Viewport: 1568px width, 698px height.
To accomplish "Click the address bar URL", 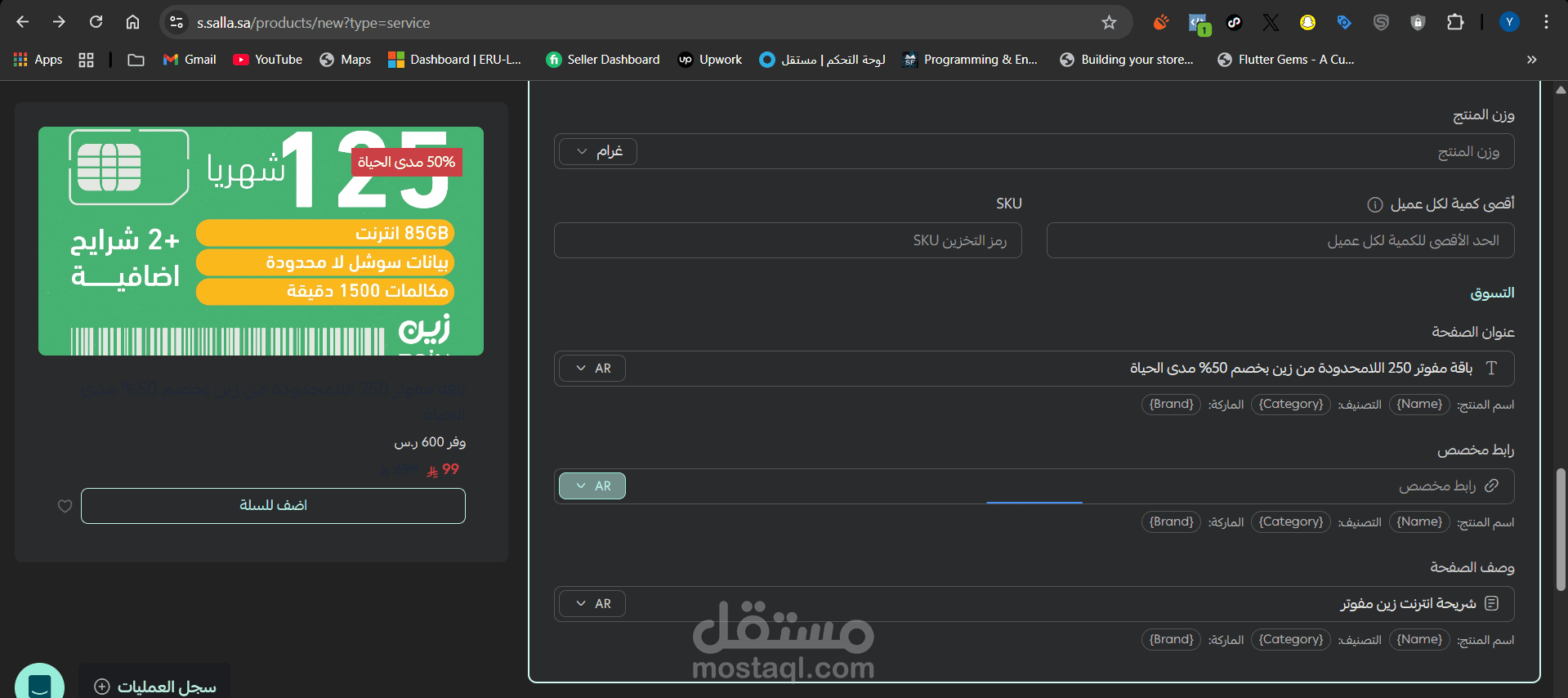I will pyautogui.click(x=313, y=23).
